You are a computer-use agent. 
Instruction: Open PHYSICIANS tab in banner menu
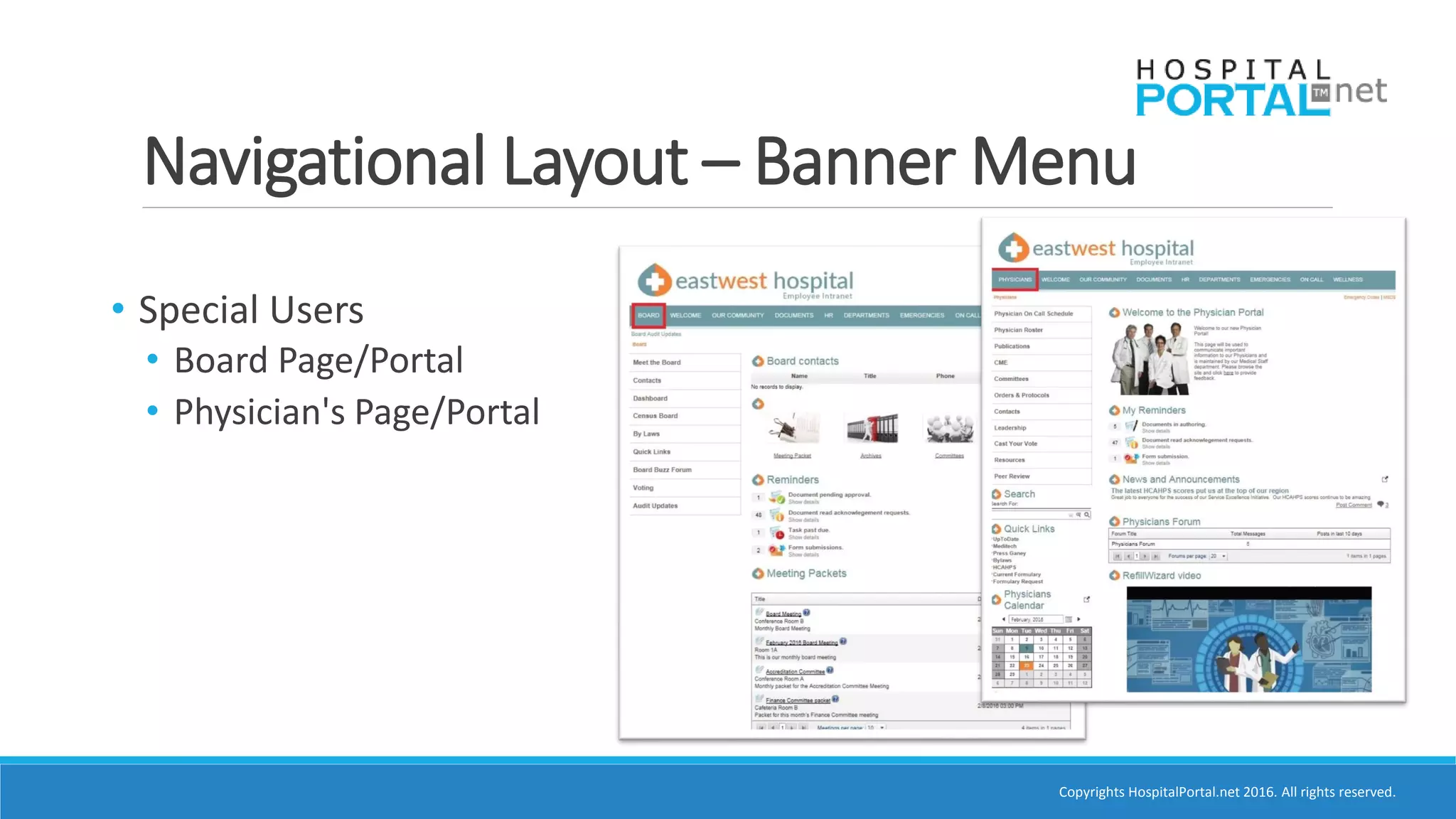pyautogui.click(x=1015, y=279)
